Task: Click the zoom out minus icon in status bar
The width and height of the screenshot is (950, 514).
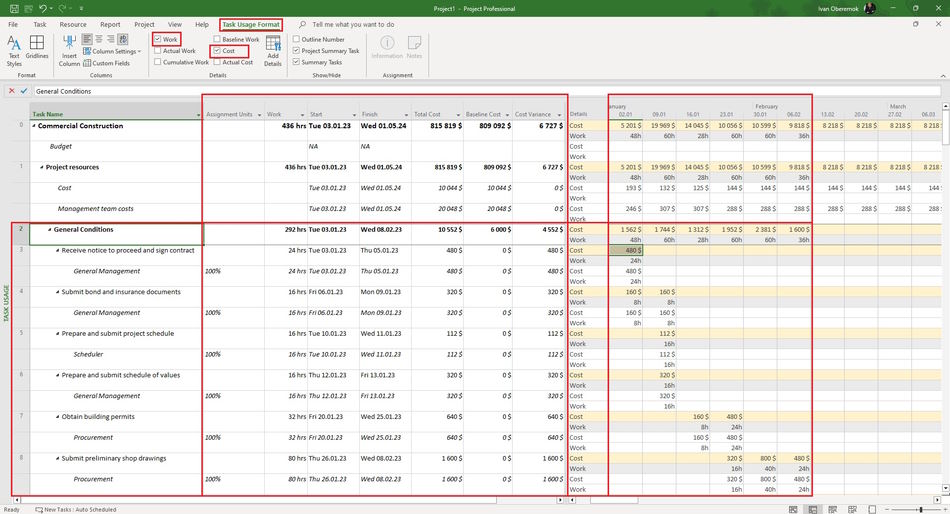Action: pyautogui.click(x=886, y=510)
